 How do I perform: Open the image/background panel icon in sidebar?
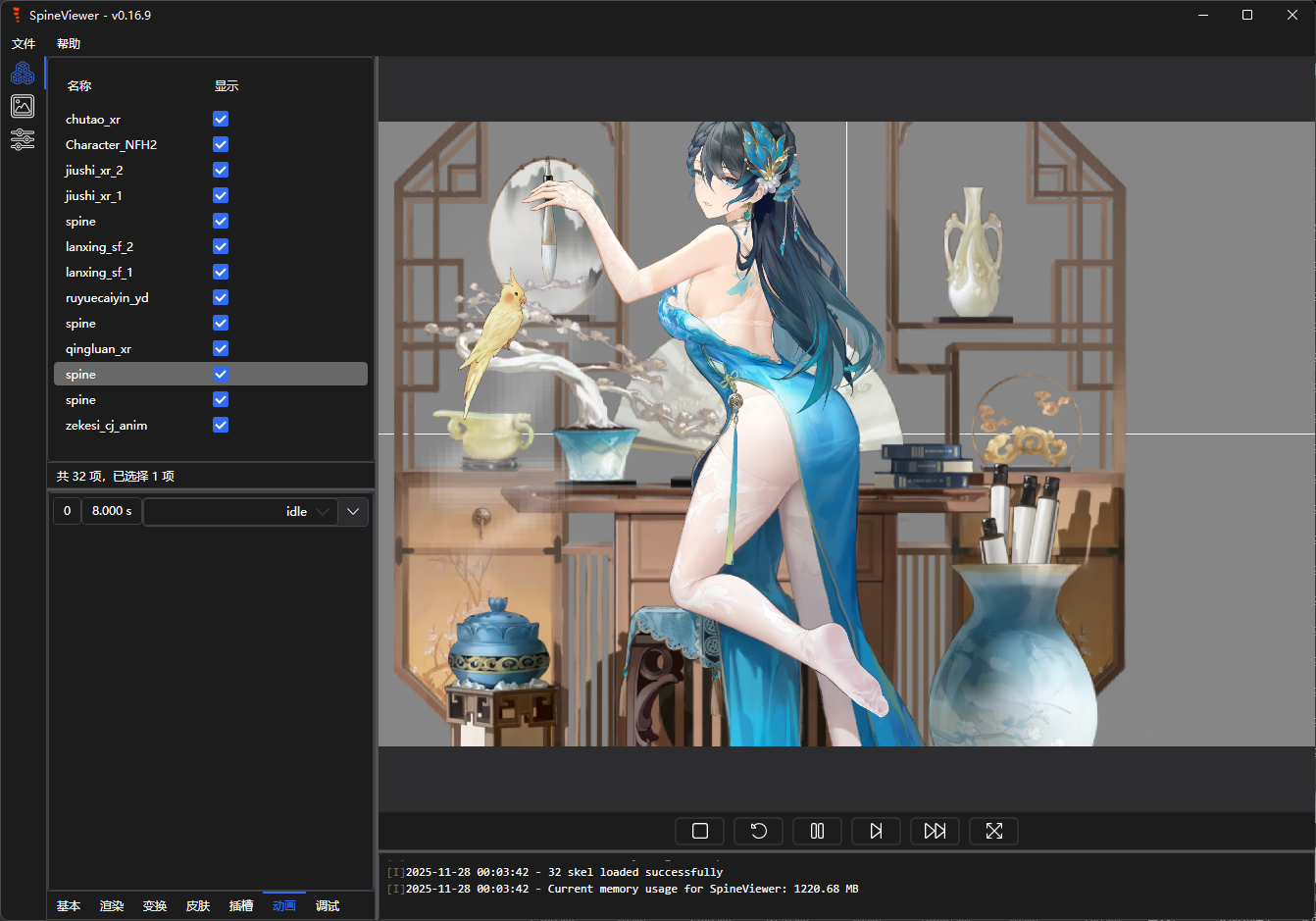pos(23,106)
